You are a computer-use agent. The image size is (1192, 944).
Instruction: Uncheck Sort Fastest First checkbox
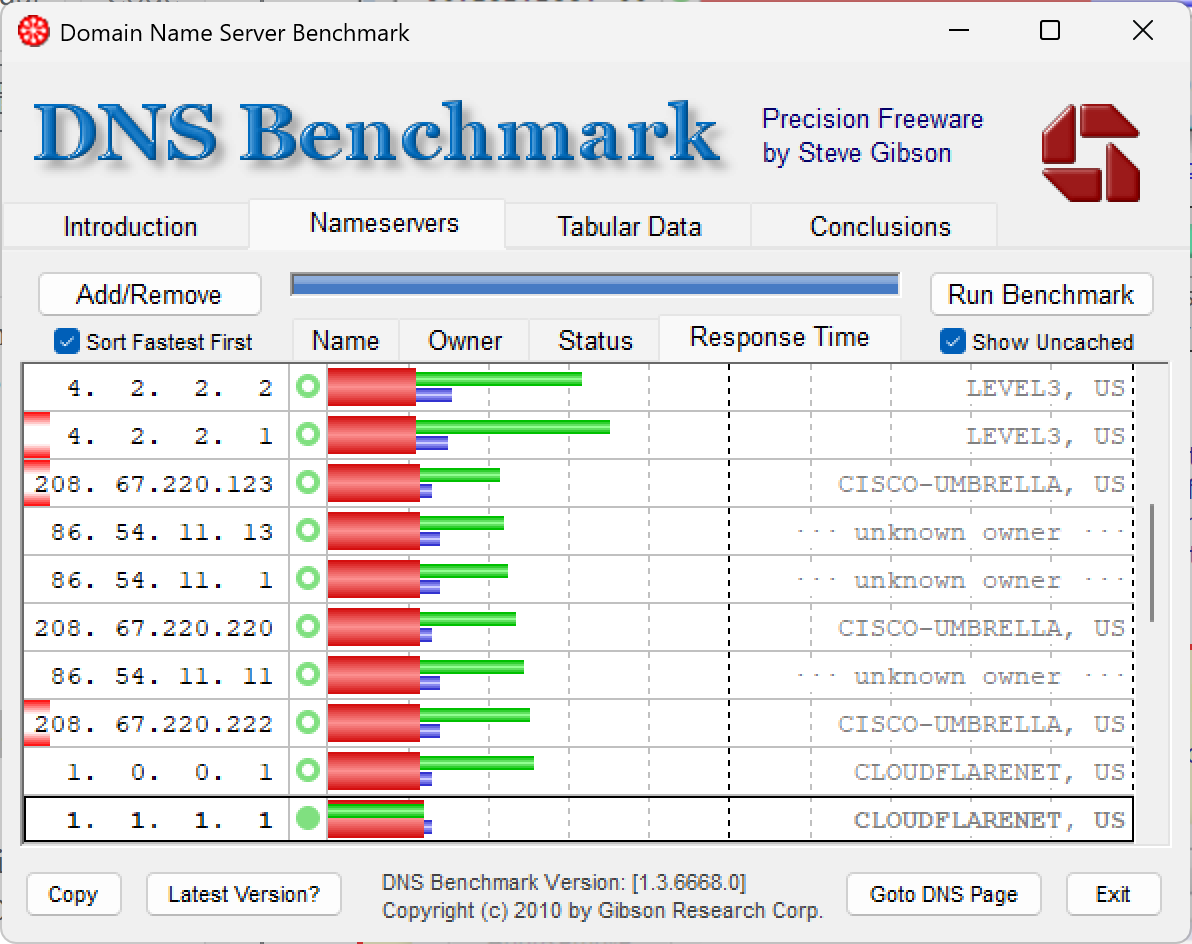pos(67,341)
